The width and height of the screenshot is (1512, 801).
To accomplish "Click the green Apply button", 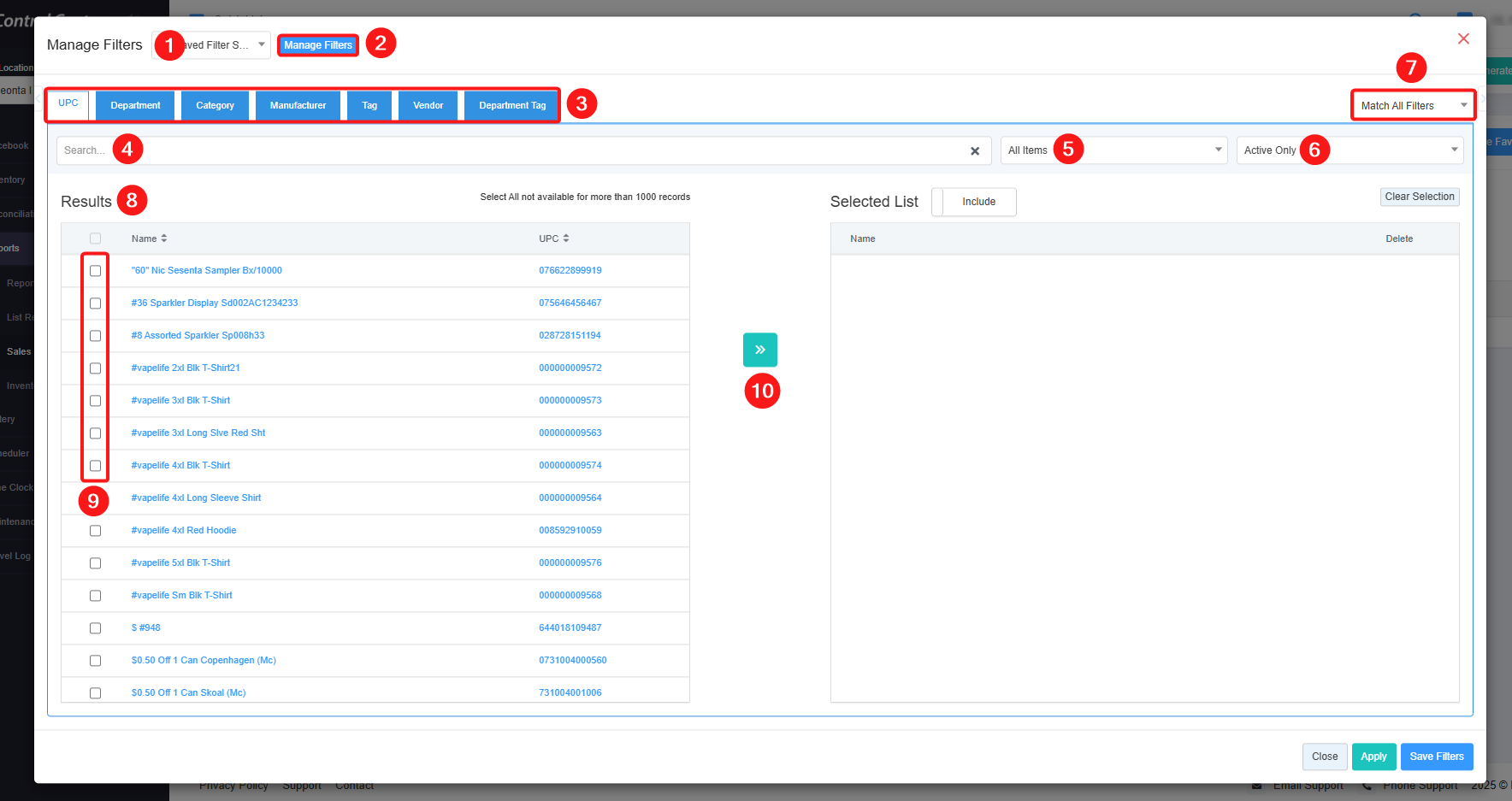I will 1373,757.
